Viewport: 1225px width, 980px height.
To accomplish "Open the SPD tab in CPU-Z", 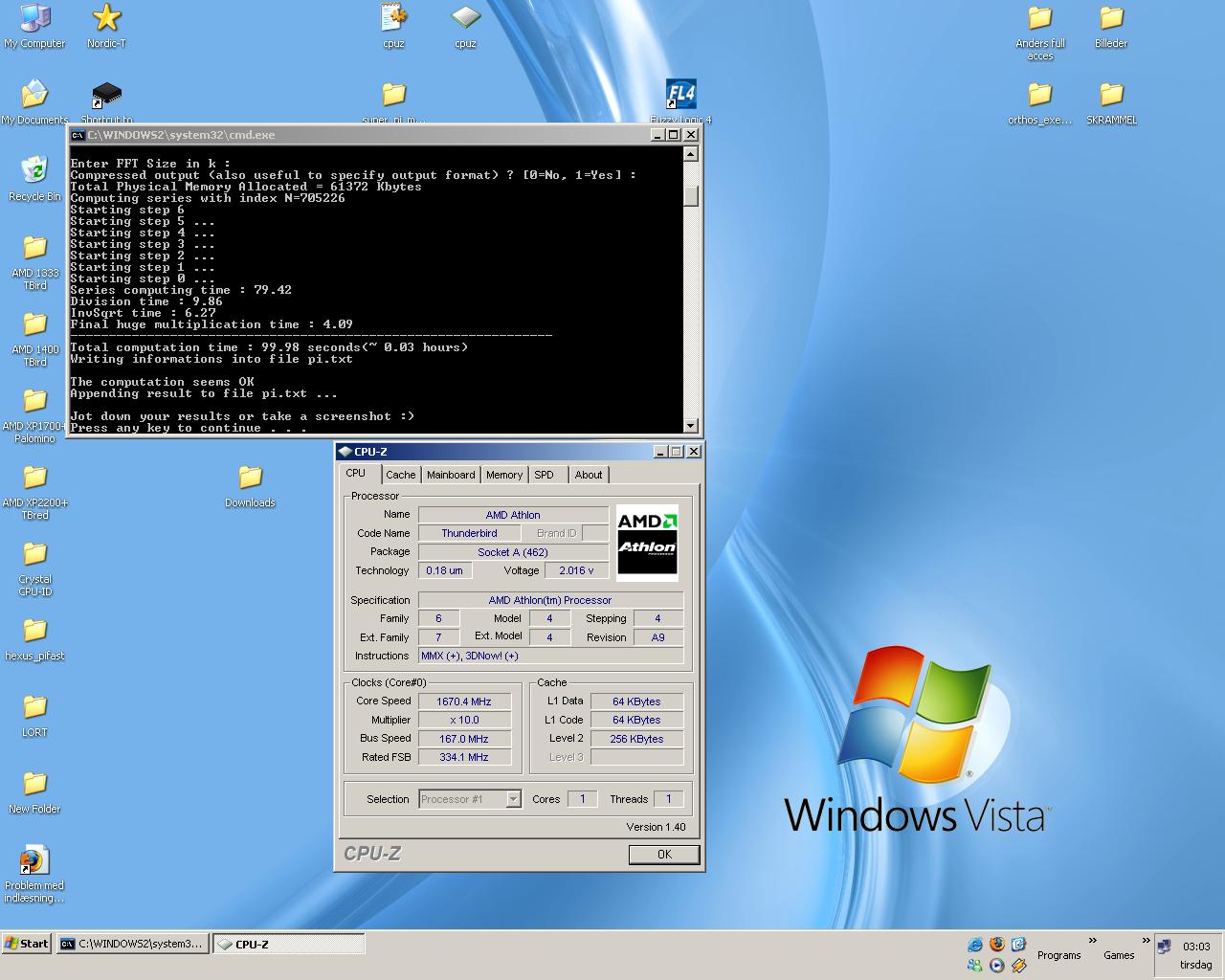I will coord(544,475).
